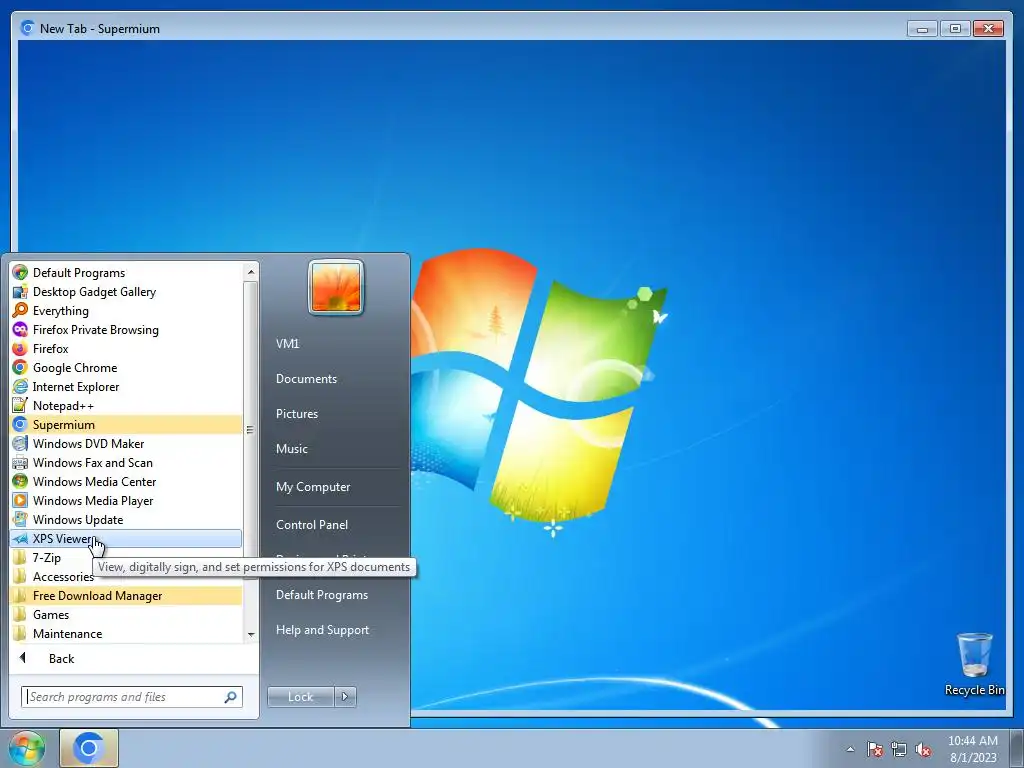Click Supermium taskbar button
The width and height of the screenshot is (1024, 768).
[x=89, y=748]
